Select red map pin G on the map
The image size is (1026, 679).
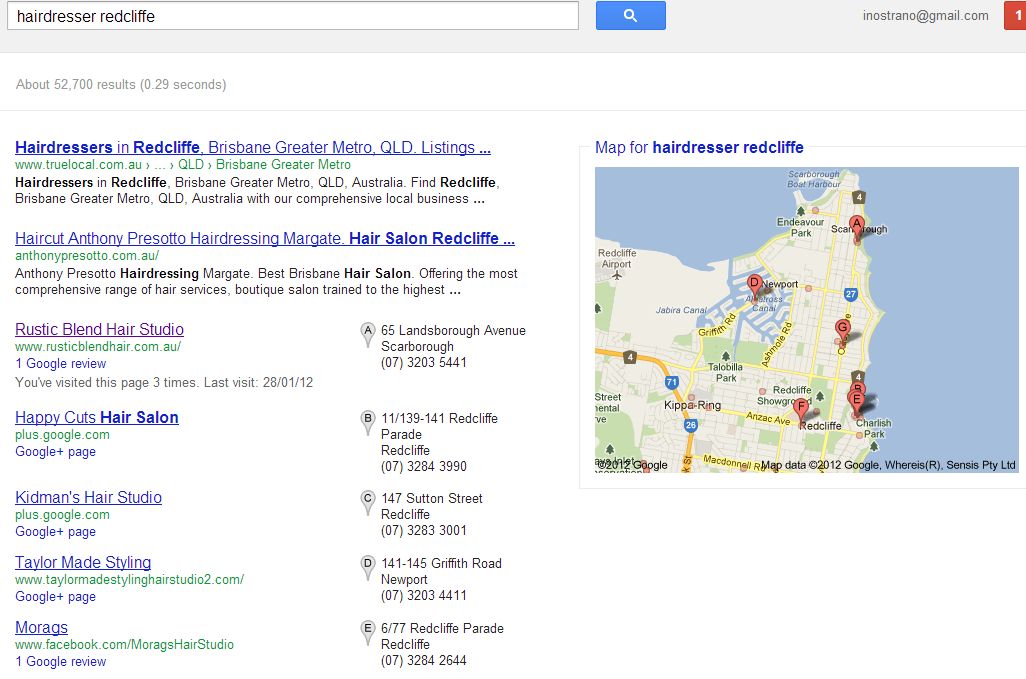843,332
